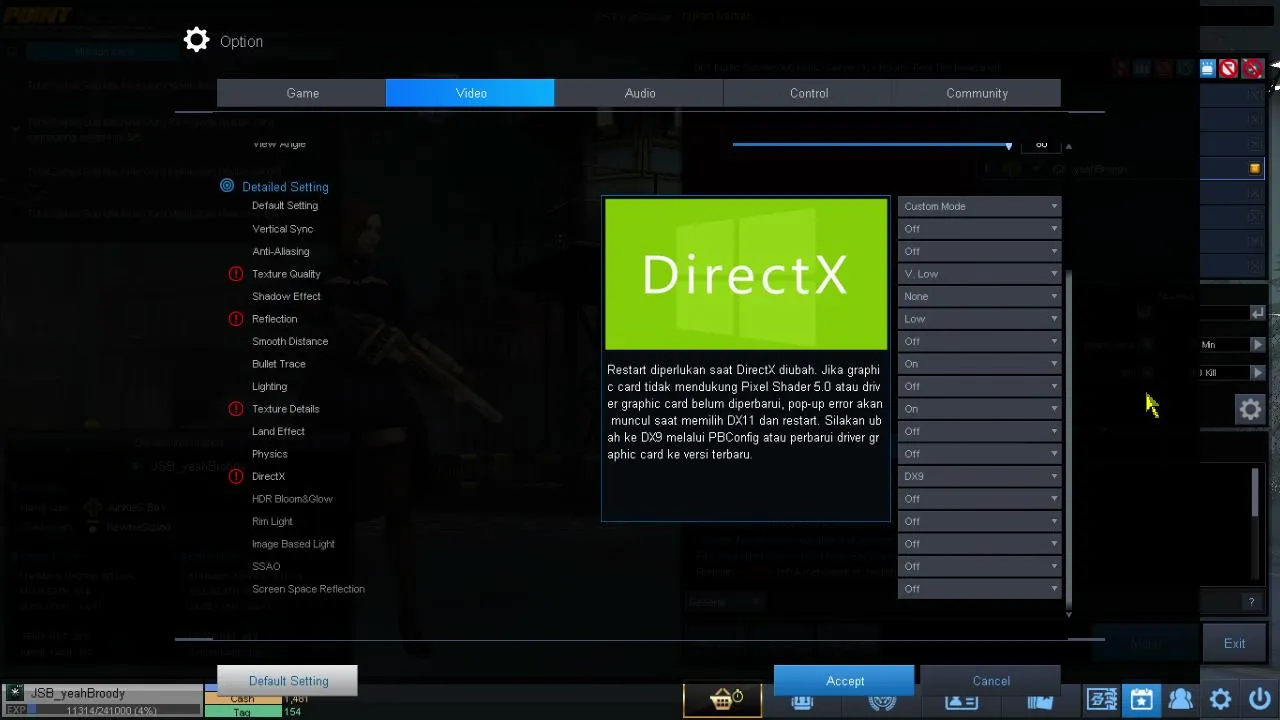
Task: Select the Video tab
Action: pos(471,93)
